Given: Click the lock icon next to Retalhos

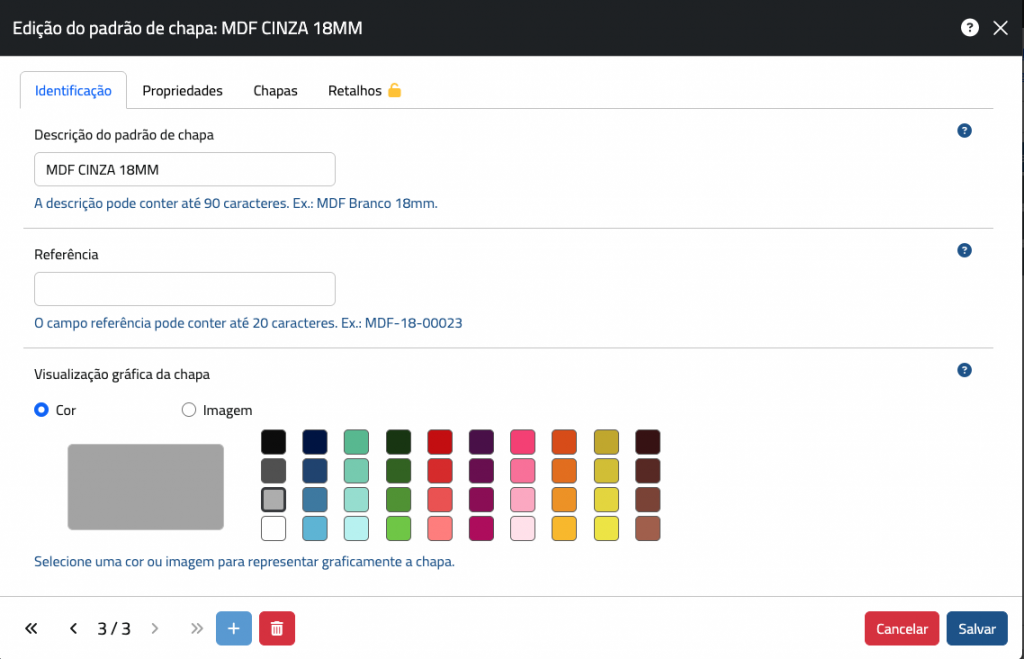Looking at the screenshot, I should click(x=394, y=90).
